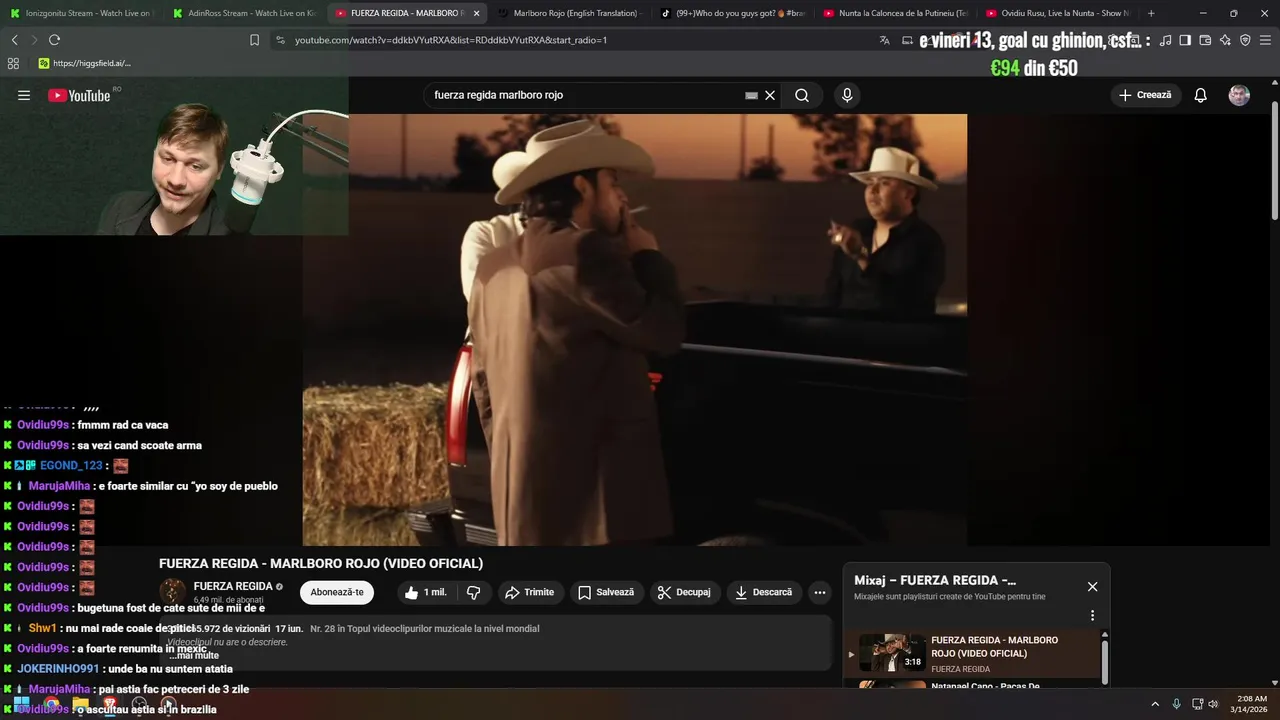Go back in browser history

coord(14,40)
